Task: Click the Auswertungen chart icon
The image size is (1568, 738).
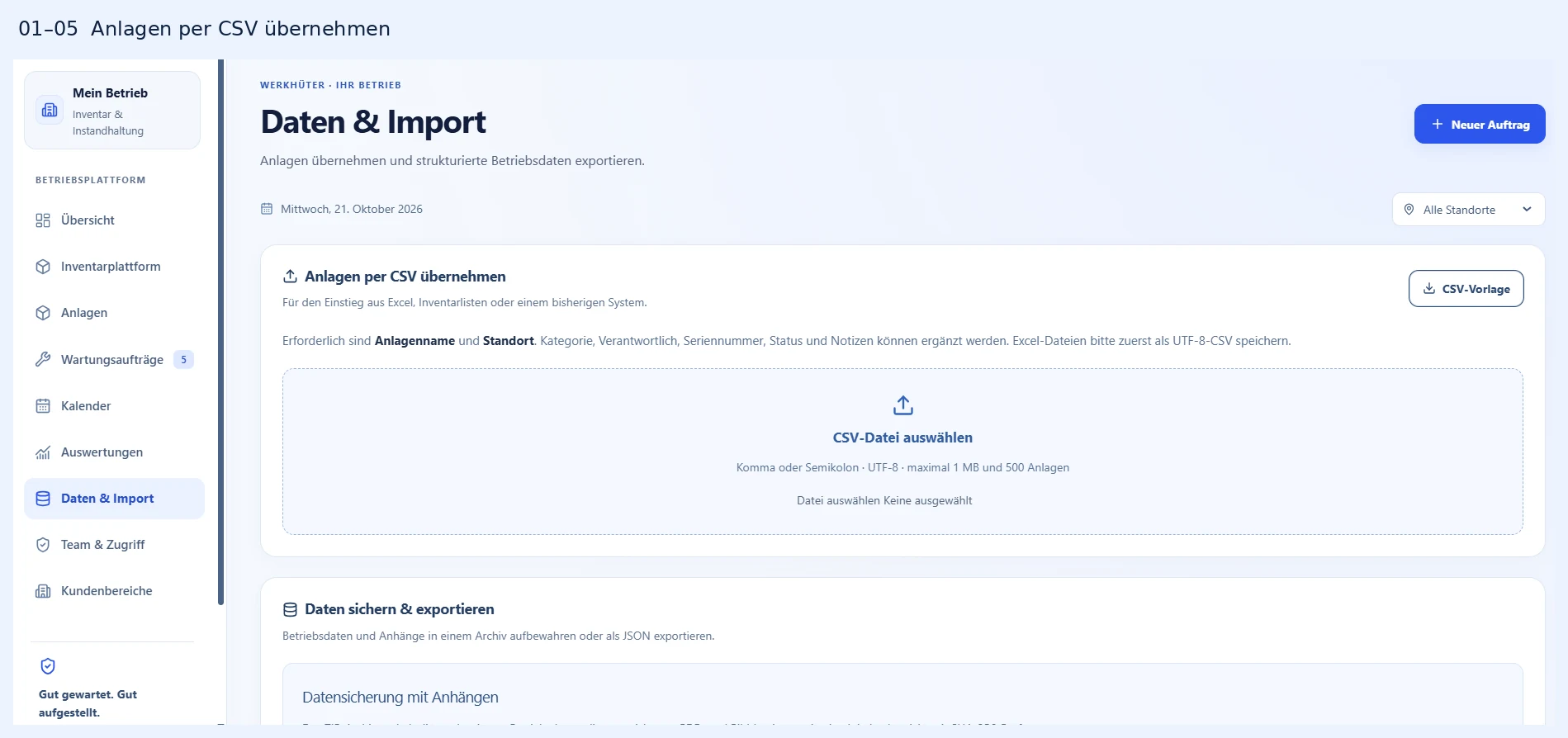Action: click(43, 452)
